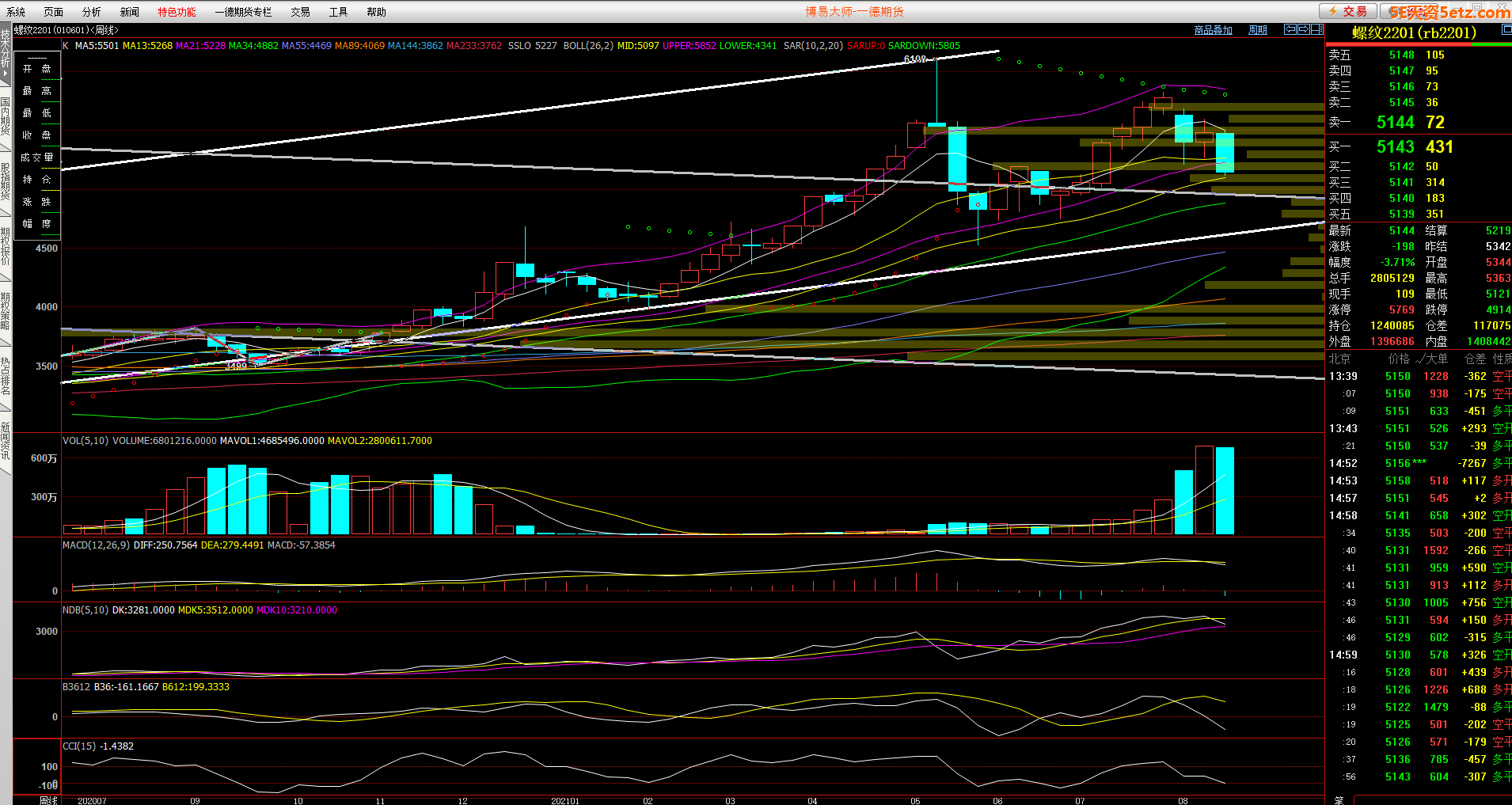Click the 总手 value 2805129
Screen dimensions: 1512x805
[x=1392, y=279]
